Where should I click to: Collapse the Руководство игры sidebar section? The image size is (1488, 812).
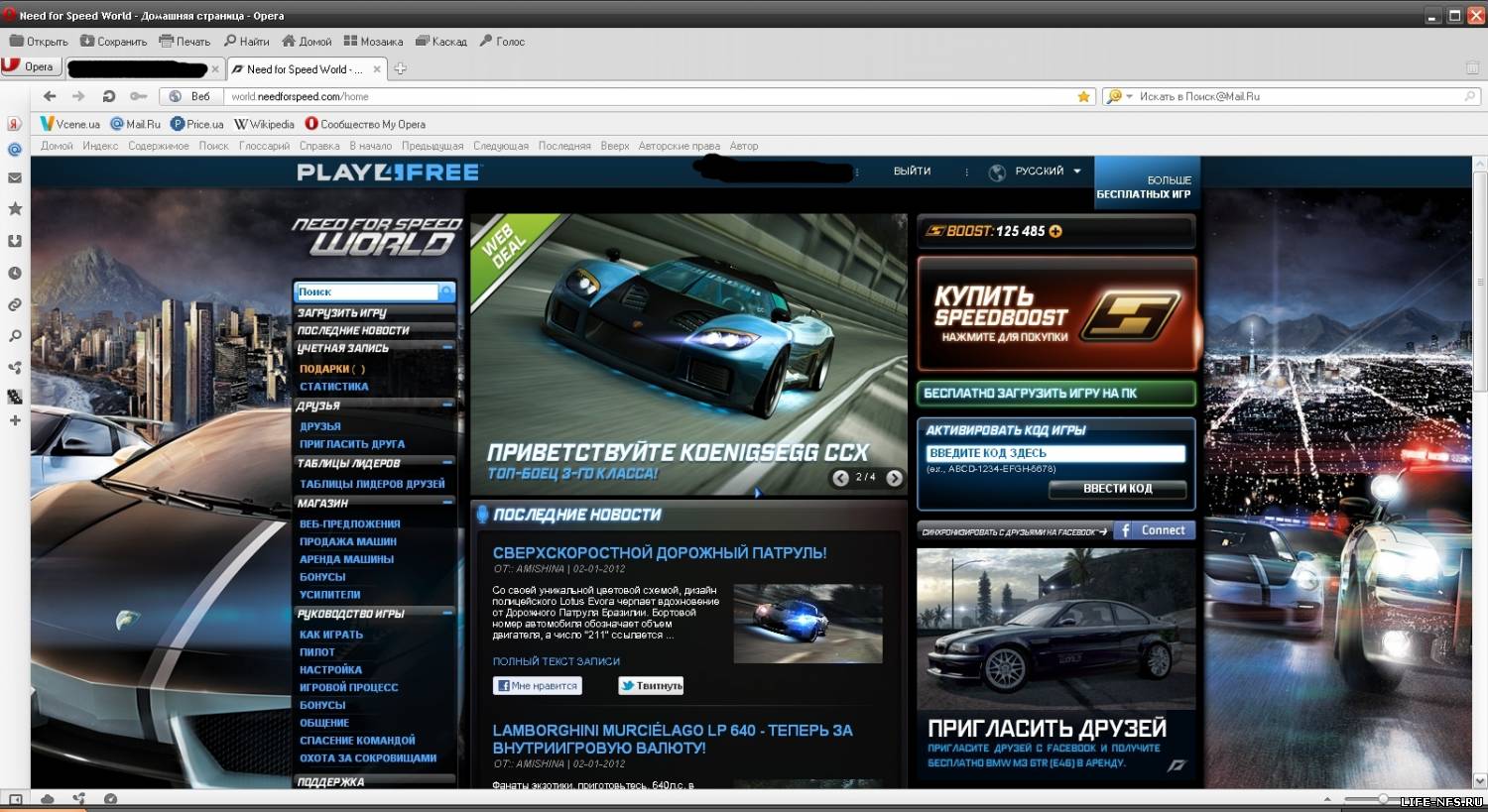tap(447, 614)
